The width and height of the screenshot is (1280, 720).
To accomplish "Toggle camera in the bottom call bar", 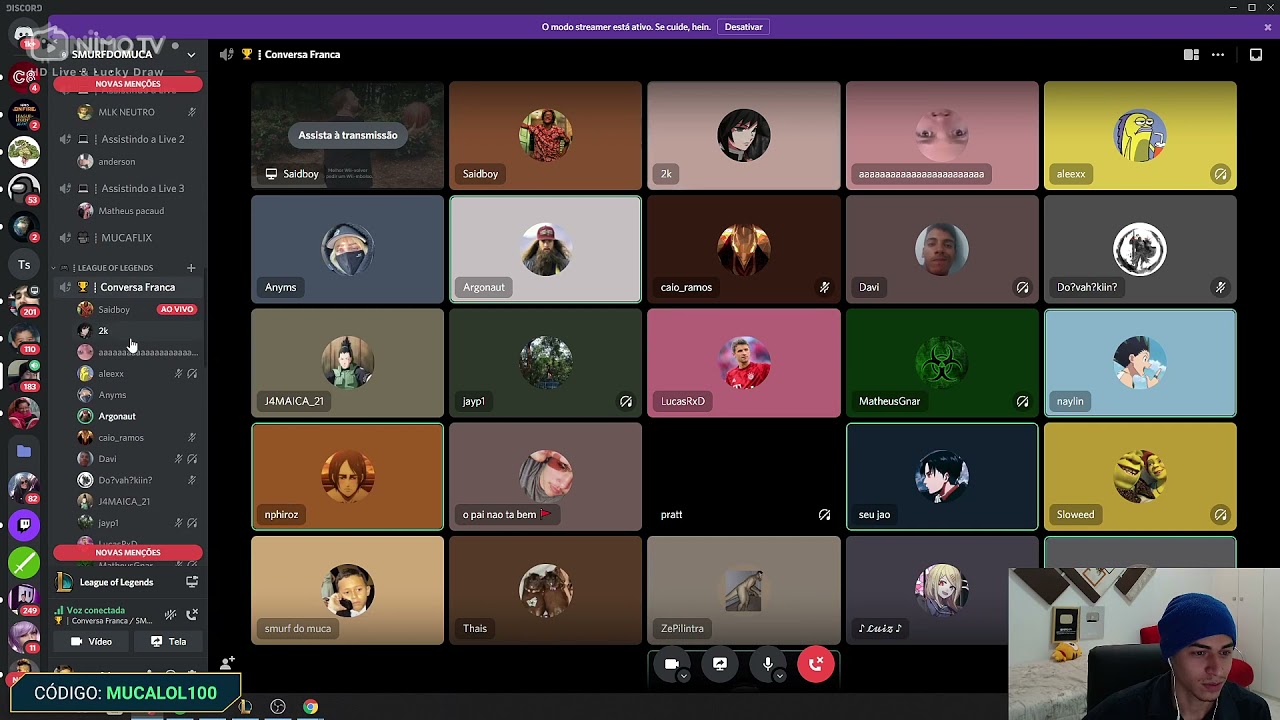I will pos(672,664).
